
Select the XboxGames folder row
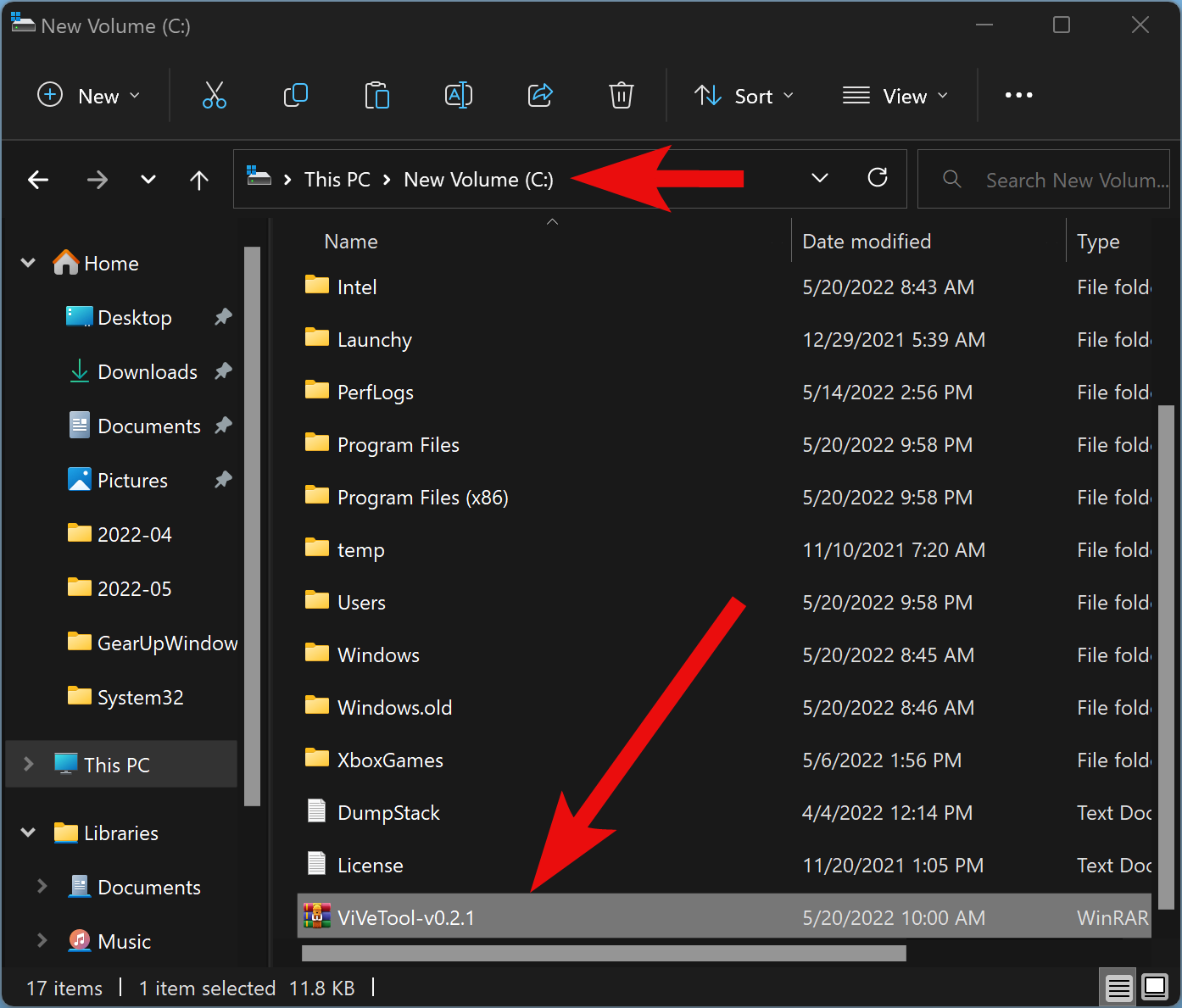point(724,760)
